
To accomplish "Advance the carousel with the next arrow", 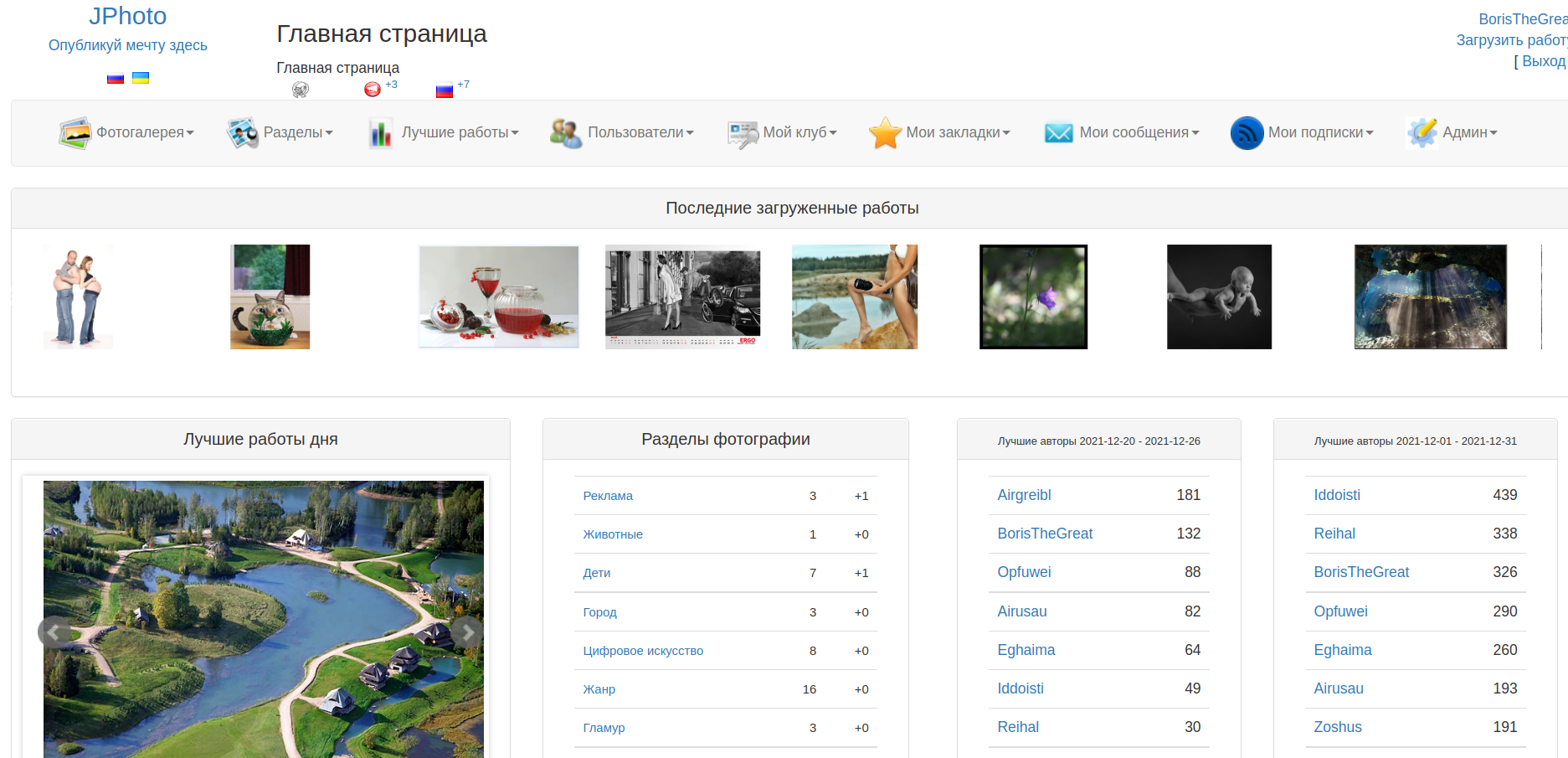I will pos(470,632).
